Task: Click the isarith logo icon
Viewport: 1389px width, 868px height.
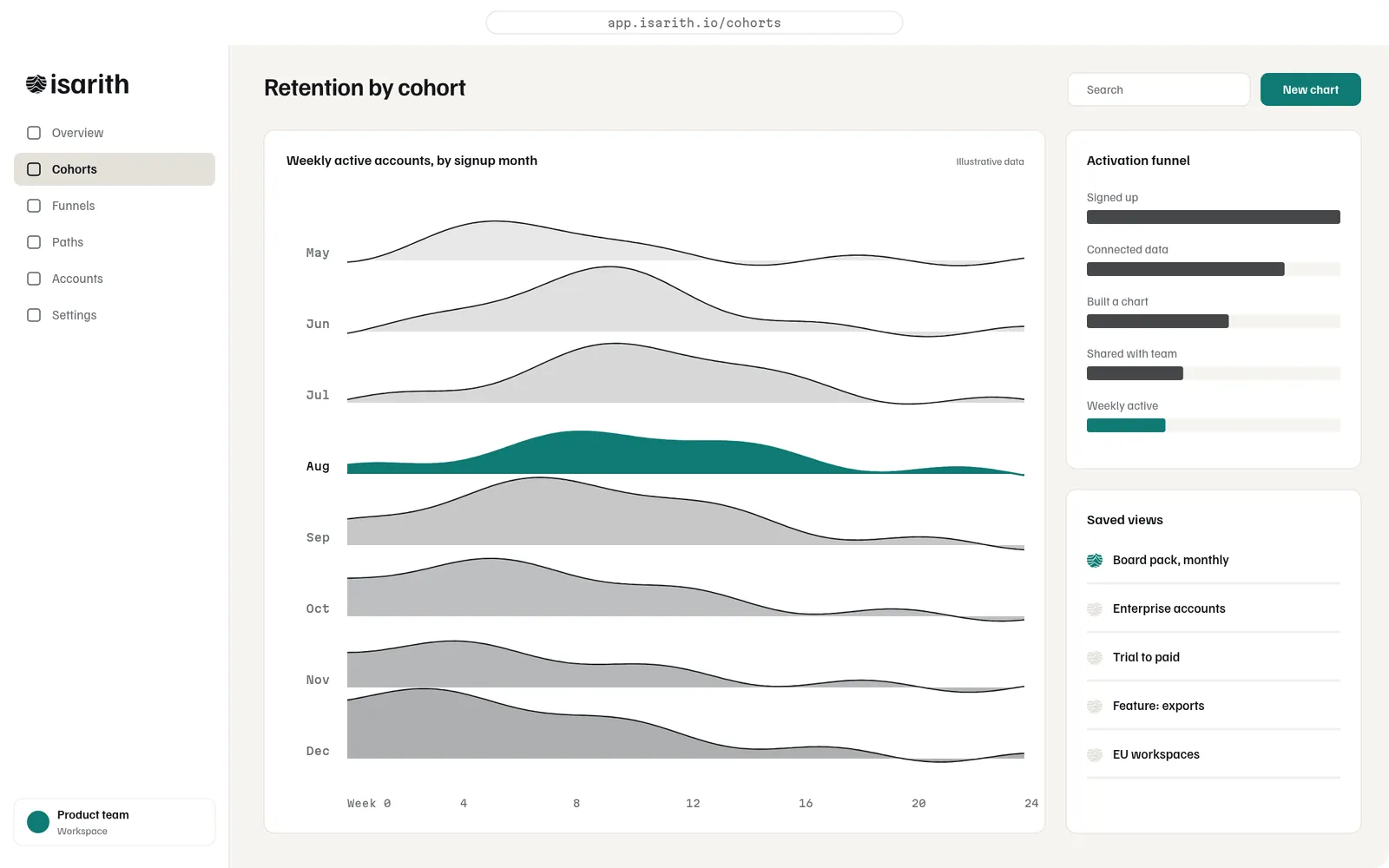Action: pyautogui.click(x=36, y=84)
